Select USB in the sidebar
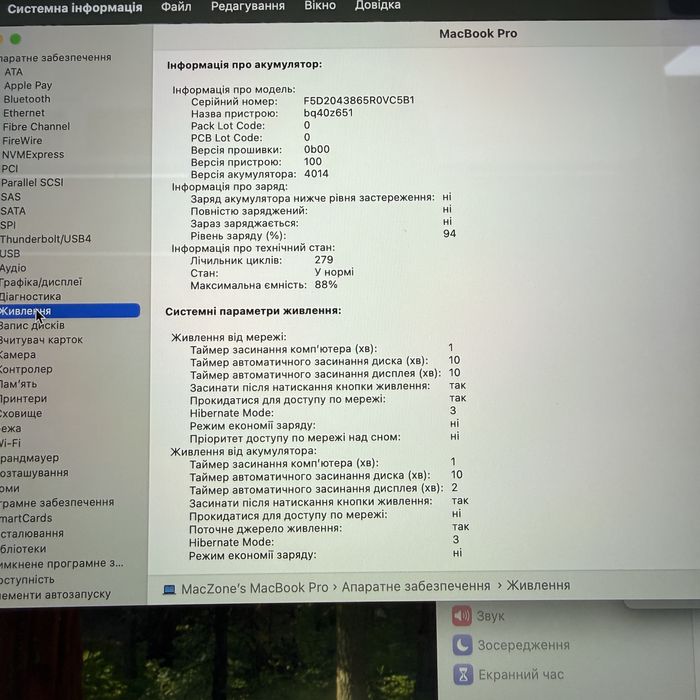 pos(10,254)
